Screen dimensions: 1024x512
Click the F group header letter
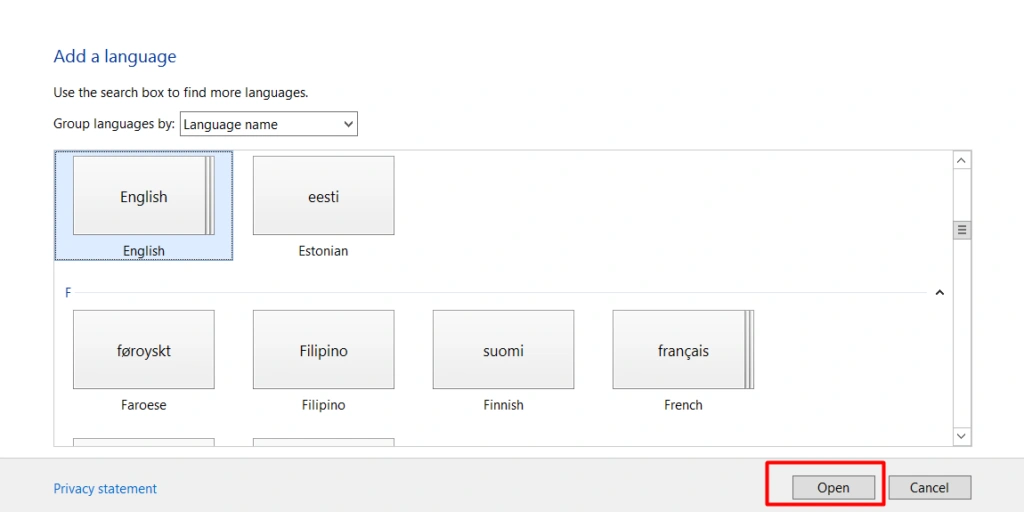(68, 293)
